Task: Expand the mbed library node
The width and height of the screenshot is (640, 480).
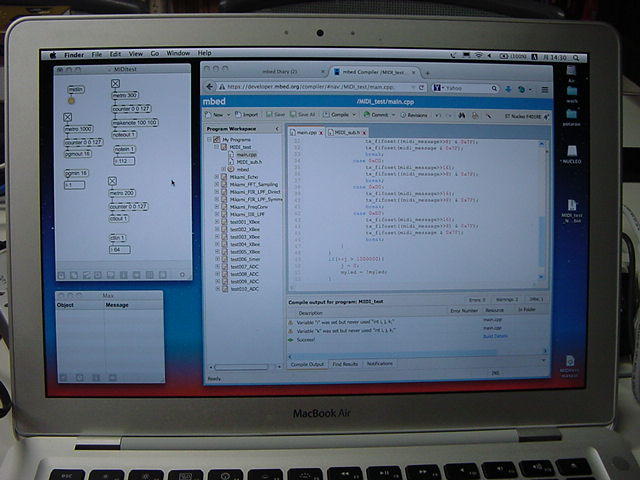Action: click(224, 169)
